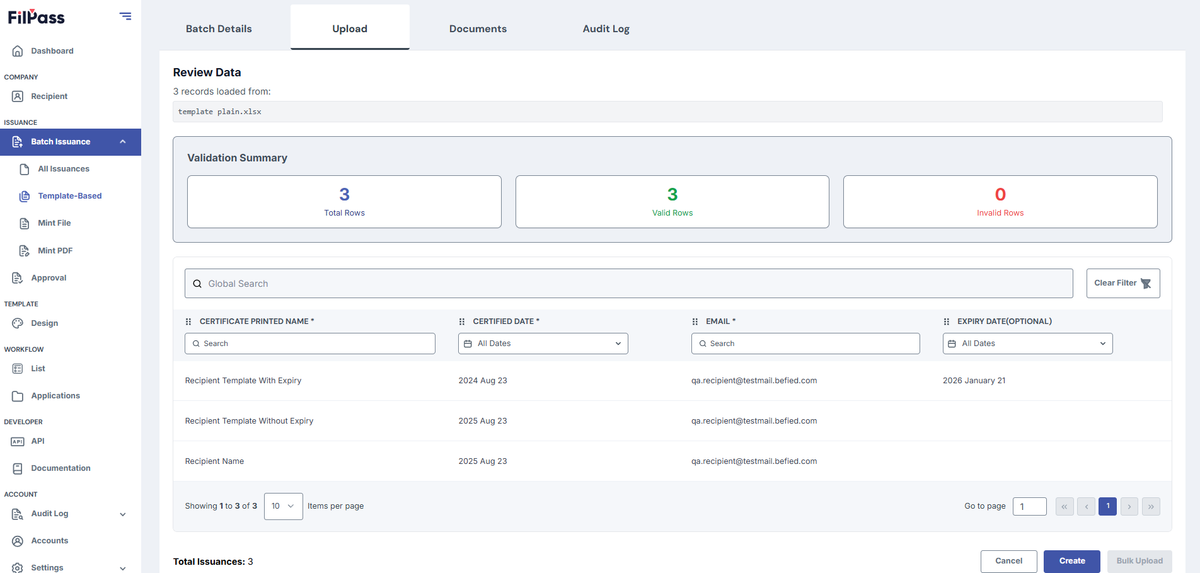The image size is (1200, 573).
Task: Click the magnifier icon in Global Search
Action: 197,284
